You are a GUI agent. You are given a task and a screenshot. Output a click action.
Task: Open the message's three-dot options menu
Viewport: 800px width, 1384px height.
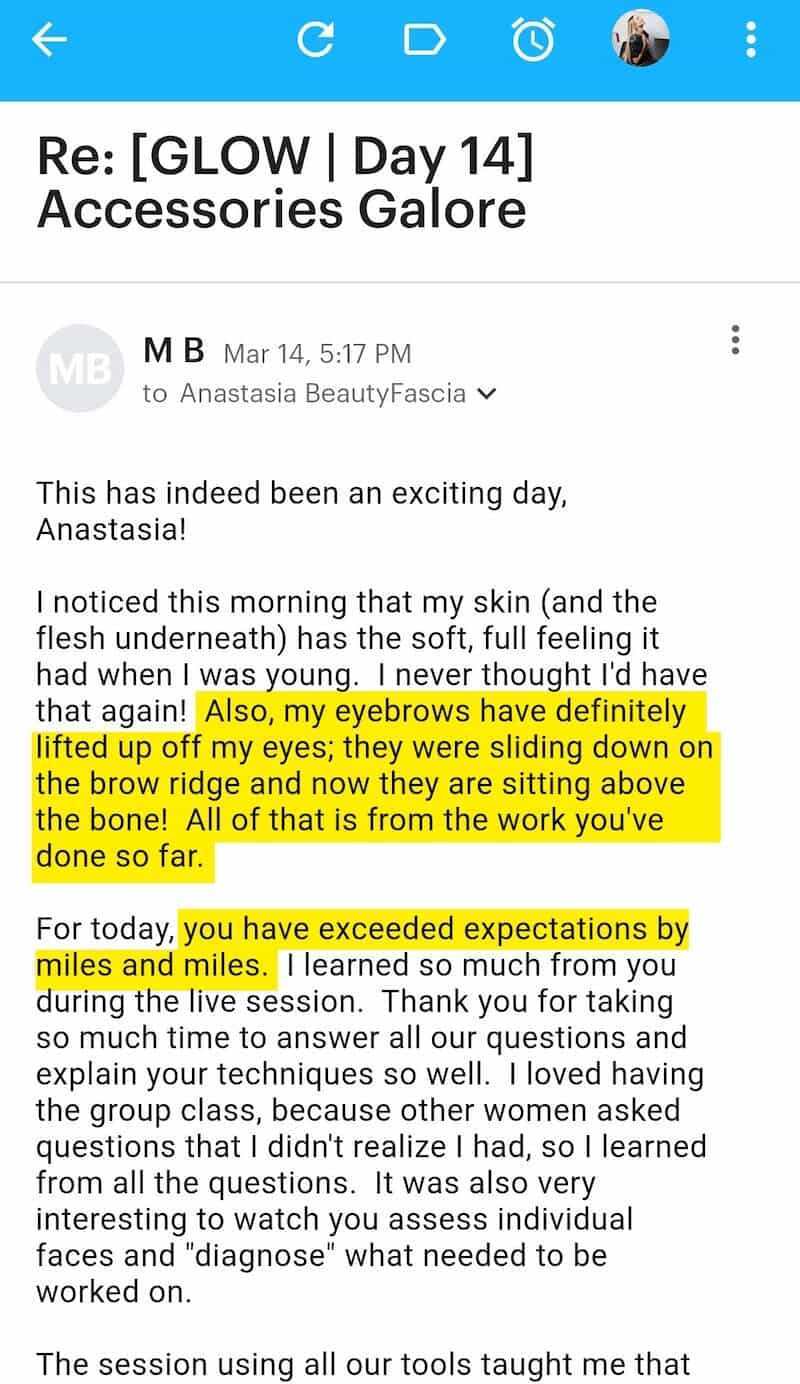click(x=736, y=340)
